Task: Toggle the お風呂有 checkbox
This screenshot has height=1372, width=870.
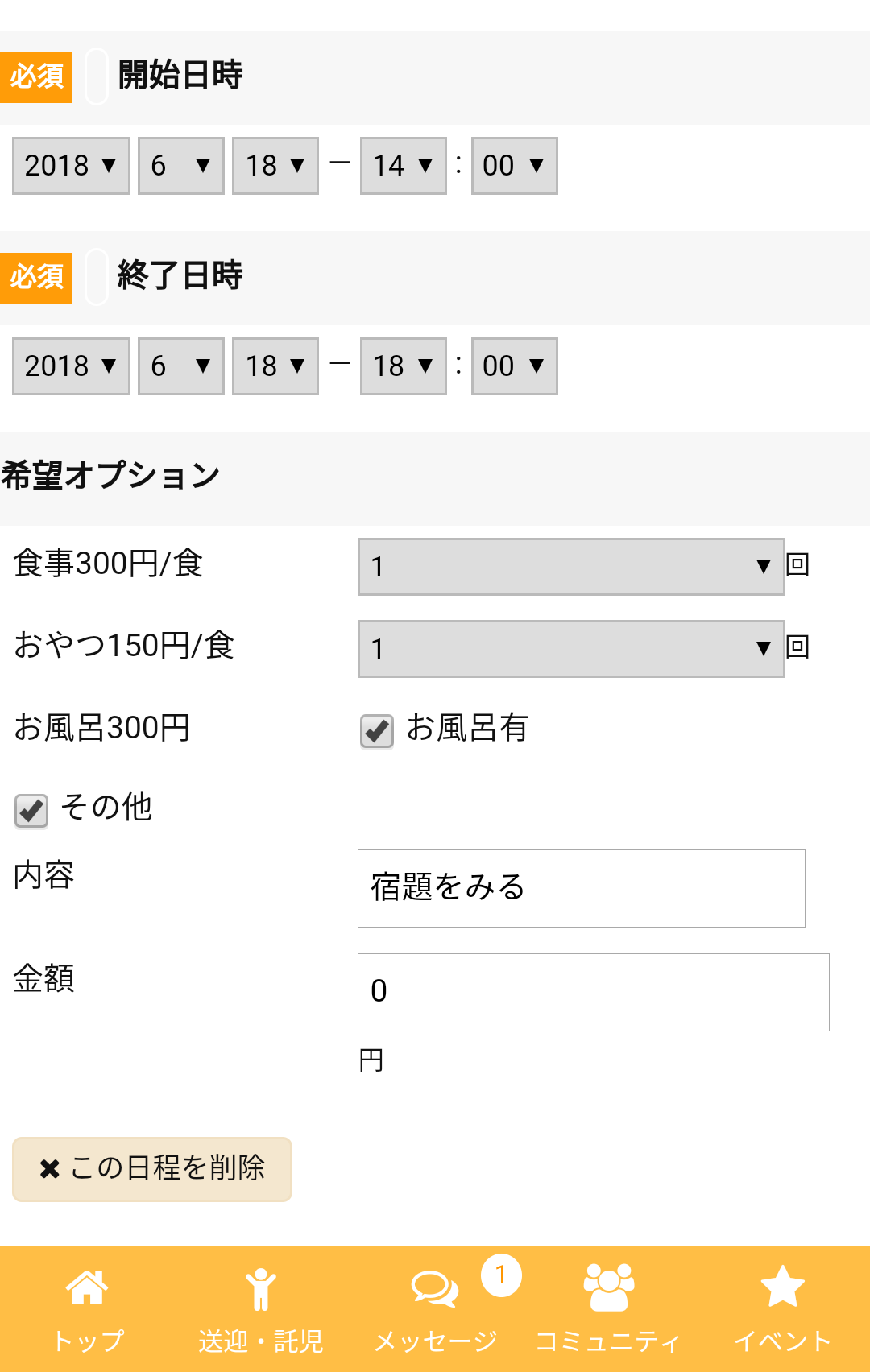Action: pyautogui.click(x=377, y=731)
